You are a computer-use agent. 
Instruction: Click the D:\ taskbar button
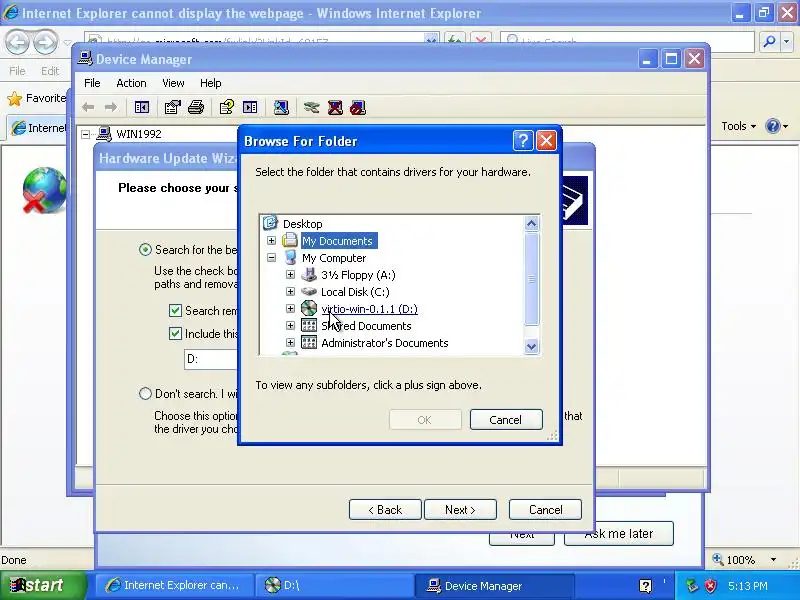point(334,585)
